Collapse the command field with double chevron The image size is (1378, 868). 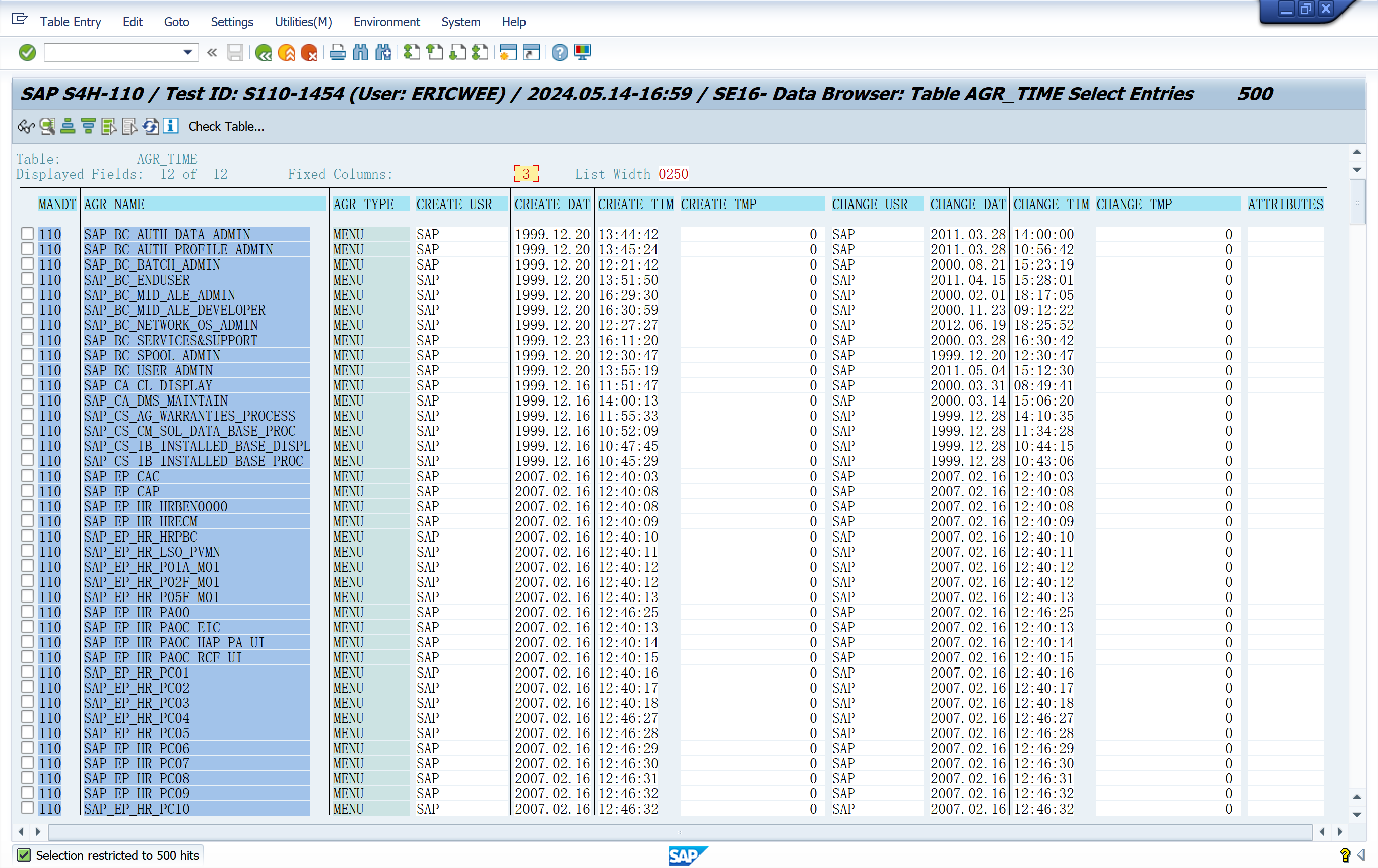pyautogui.click(x=212, y=53)
